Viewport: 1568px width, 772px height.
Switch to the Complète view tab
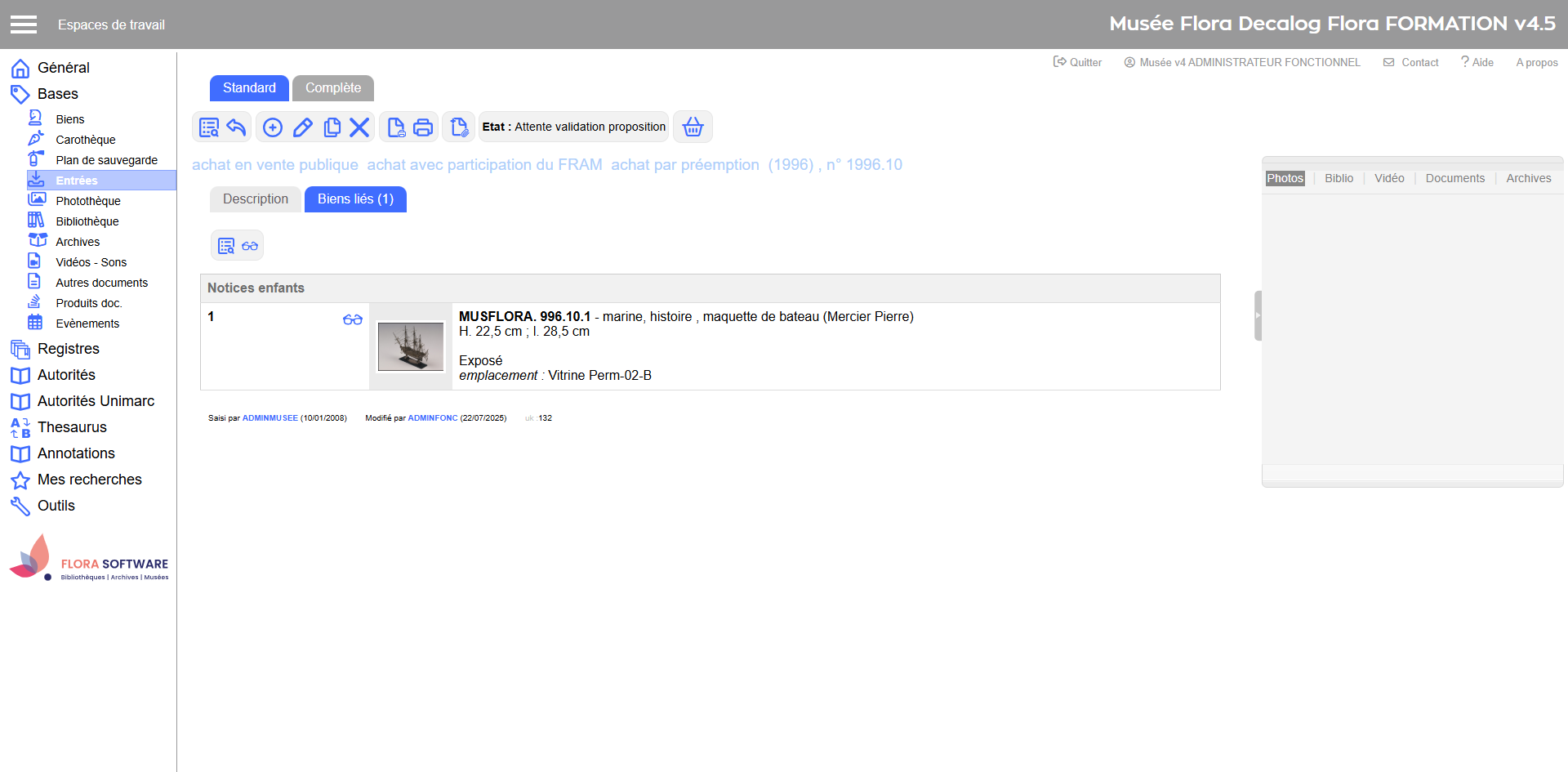click(x=332, y=88)
